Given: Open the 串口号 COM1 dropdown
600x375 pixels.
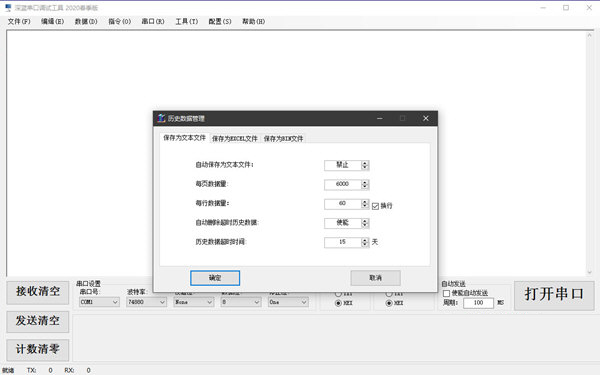Looking at the screenshot, I should 99,302.
